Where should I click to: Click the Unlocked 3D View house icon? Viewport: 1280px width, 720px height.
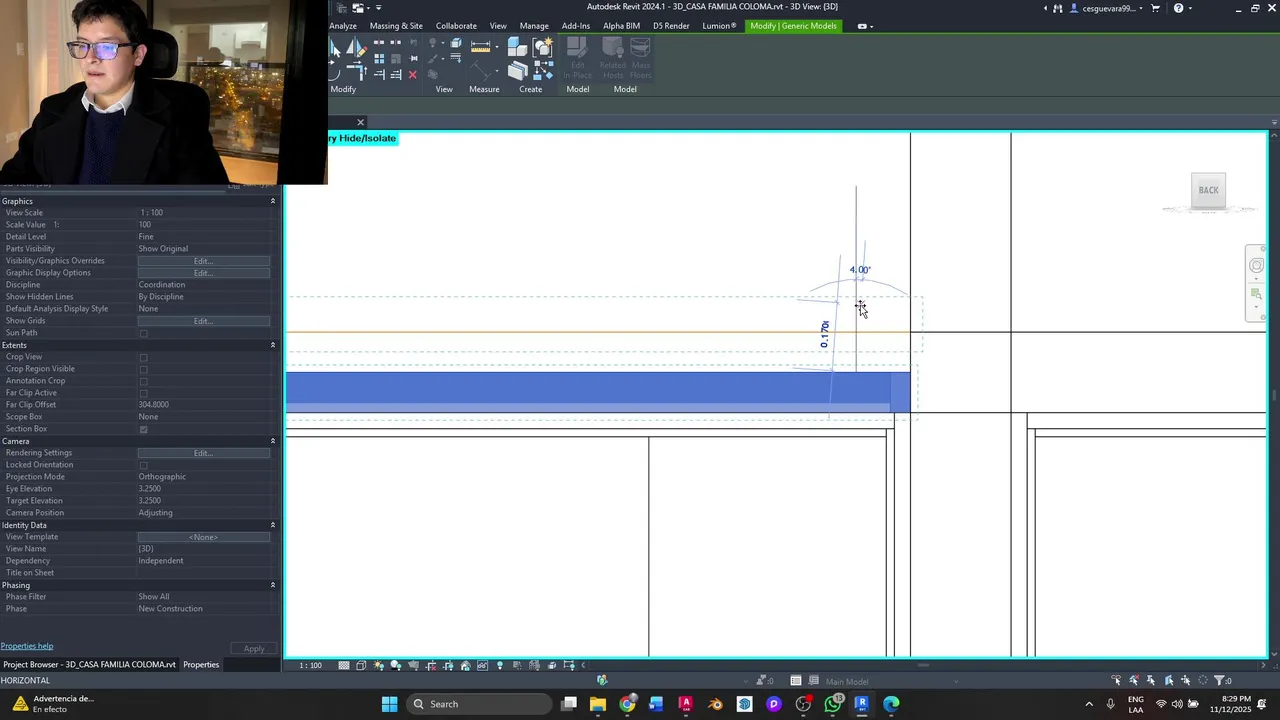pos(465,665)
